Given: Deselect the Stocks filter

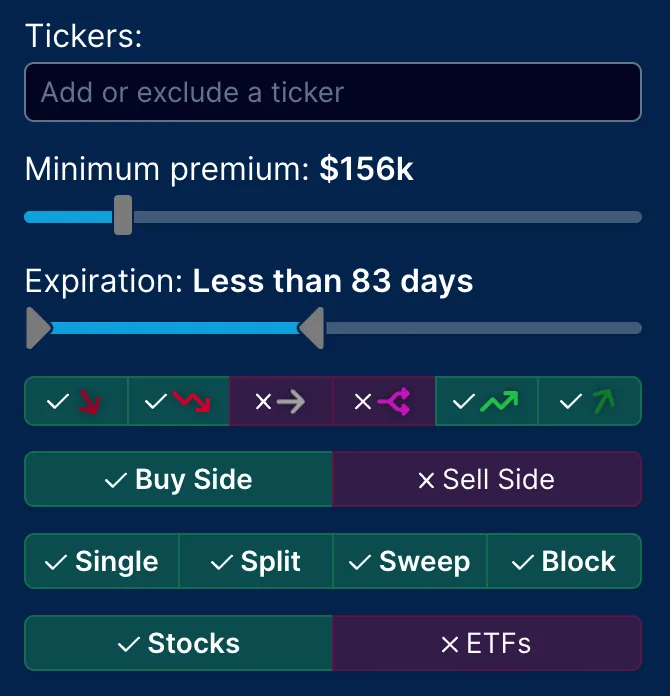Looking at the screenshot, I should coord(178,643).
